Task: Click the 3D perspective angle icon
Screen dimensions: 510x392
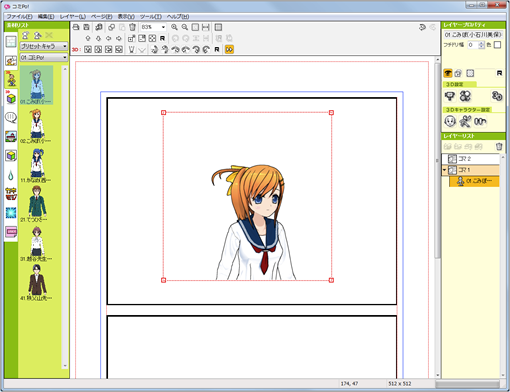Action: [132, 49]
